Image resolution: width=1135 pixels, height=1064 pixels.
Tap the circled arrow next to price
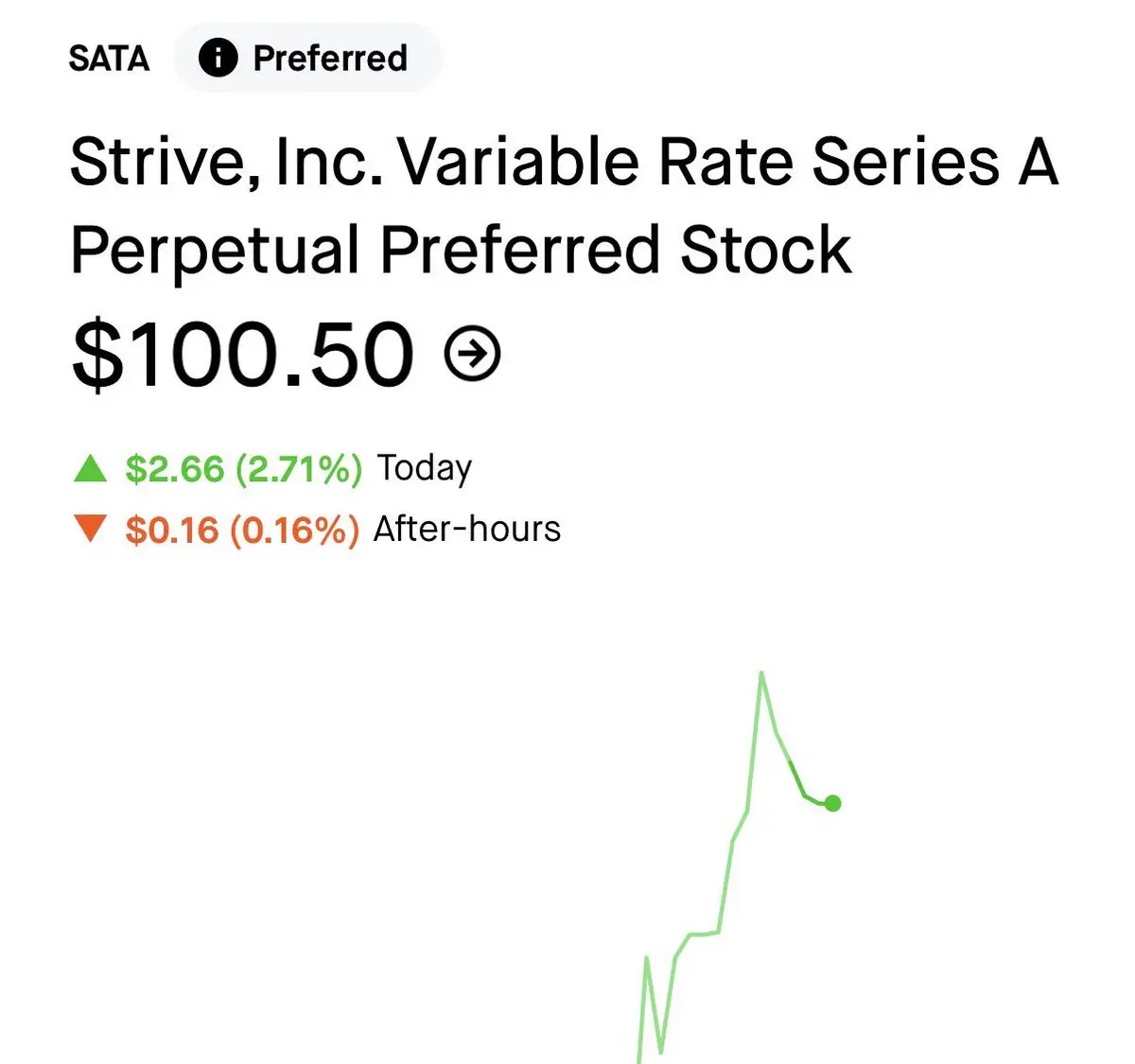coord(472,354)
